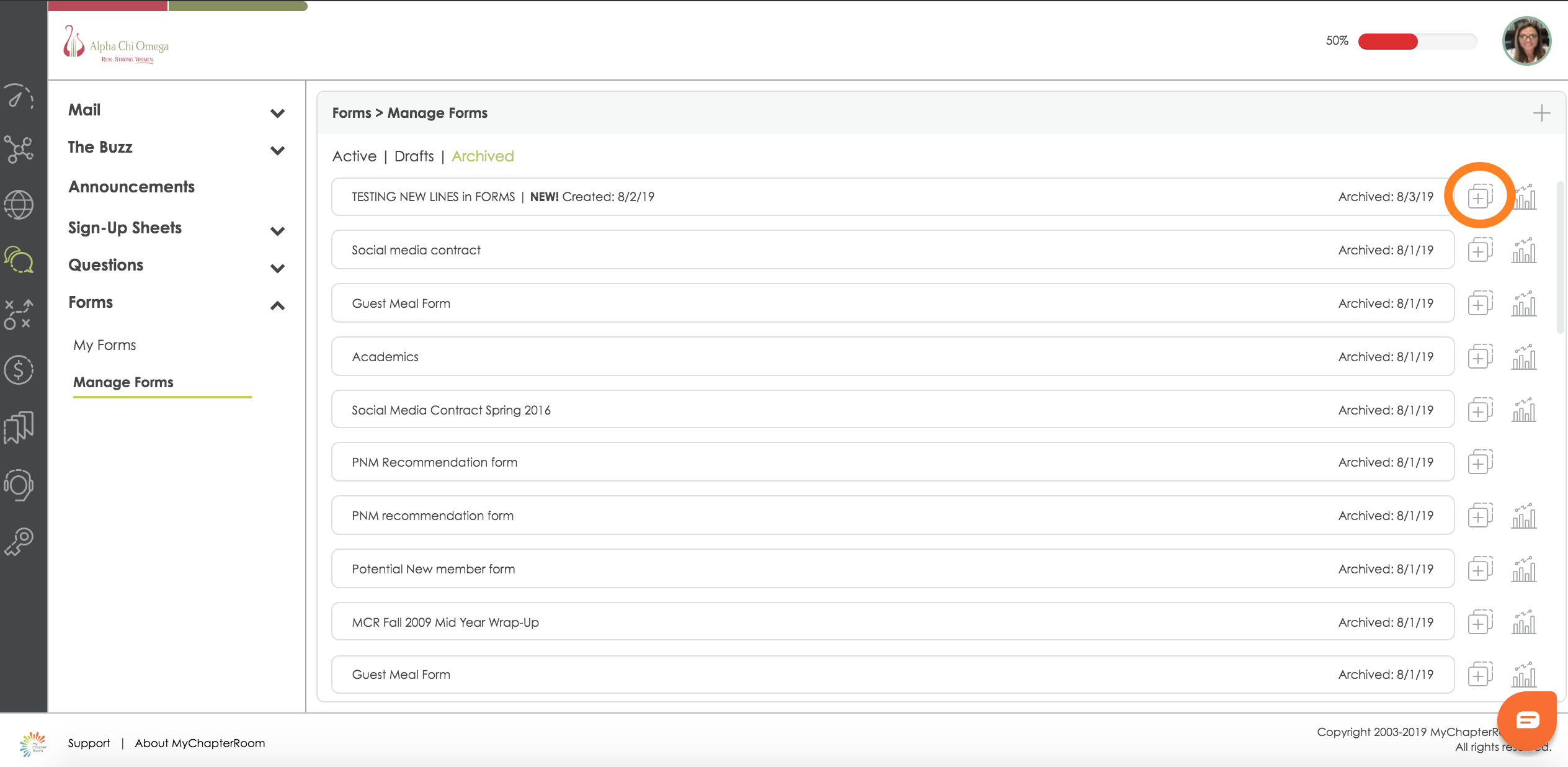View report chart for Potential New member form
This screenshot has height=767, width=1568.
click(1524, 570)
